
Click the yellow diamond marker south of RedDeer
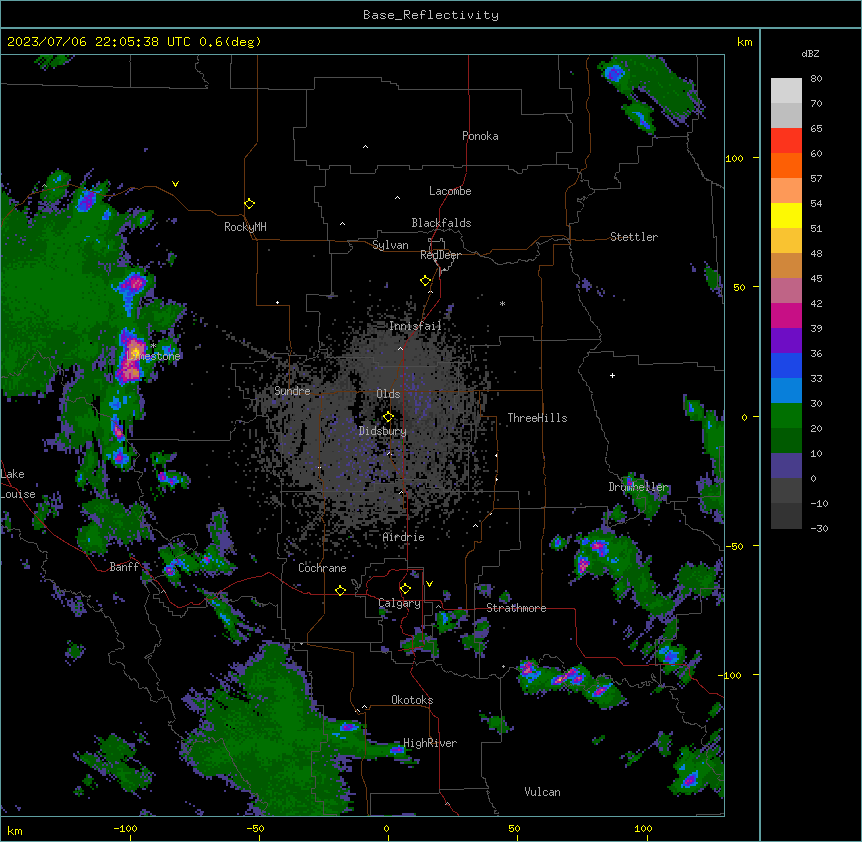click(425, 281)
